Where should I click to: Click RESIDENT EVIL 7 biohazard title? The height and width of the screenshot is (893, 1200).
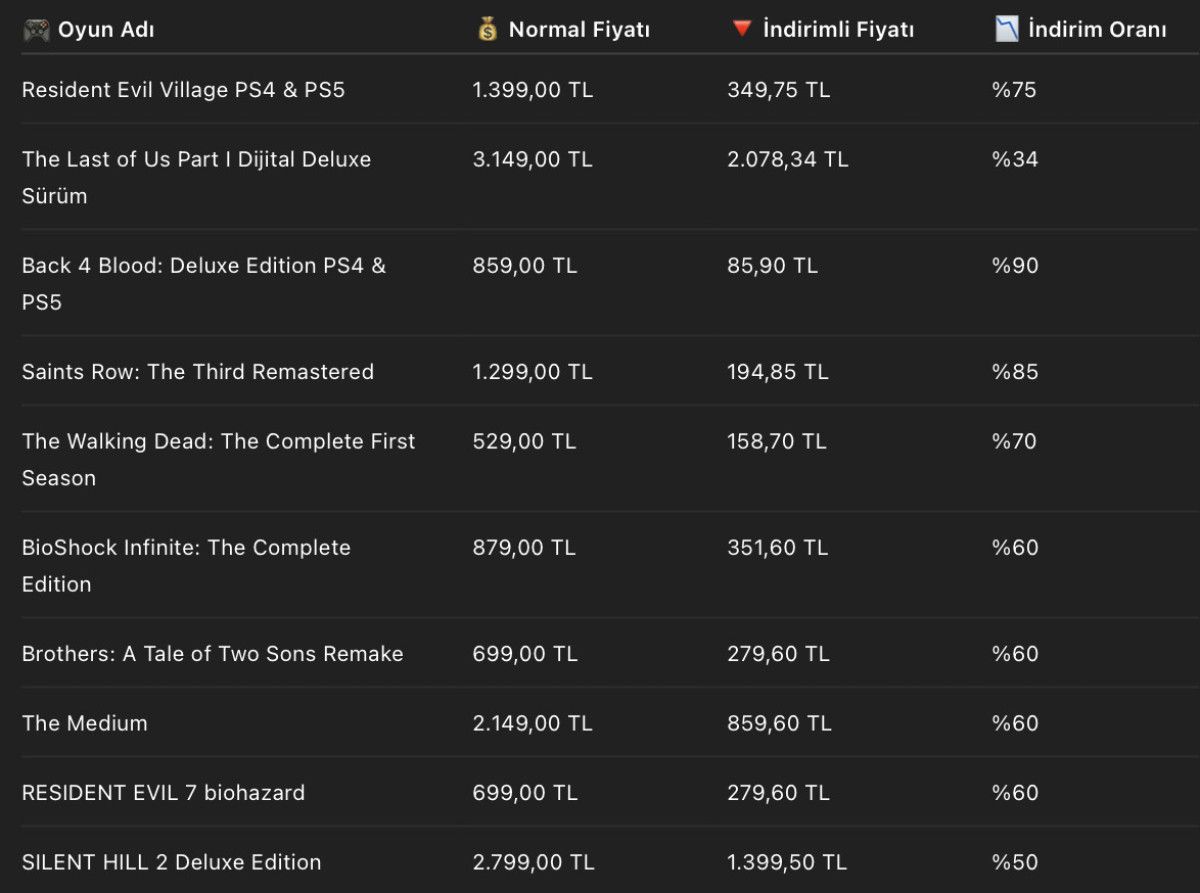163,793
